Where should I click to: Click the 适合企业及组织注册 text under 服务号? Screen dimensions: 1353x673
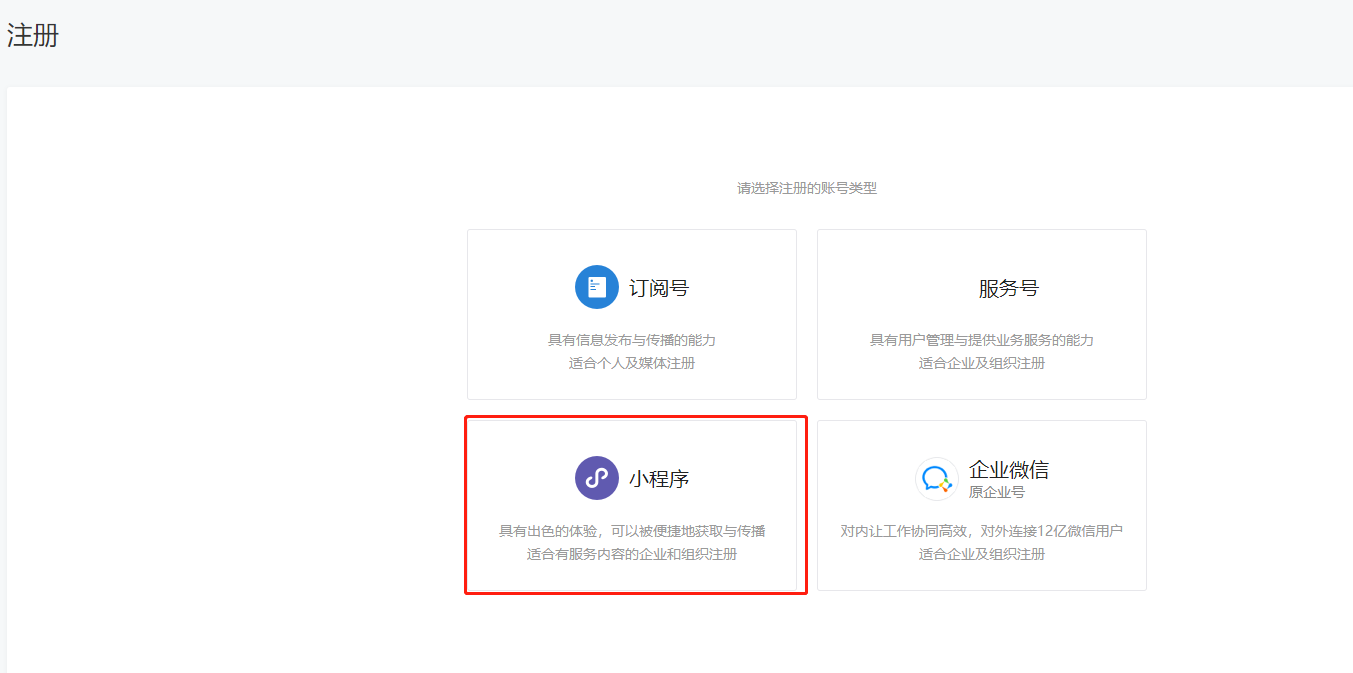[982, 363]
